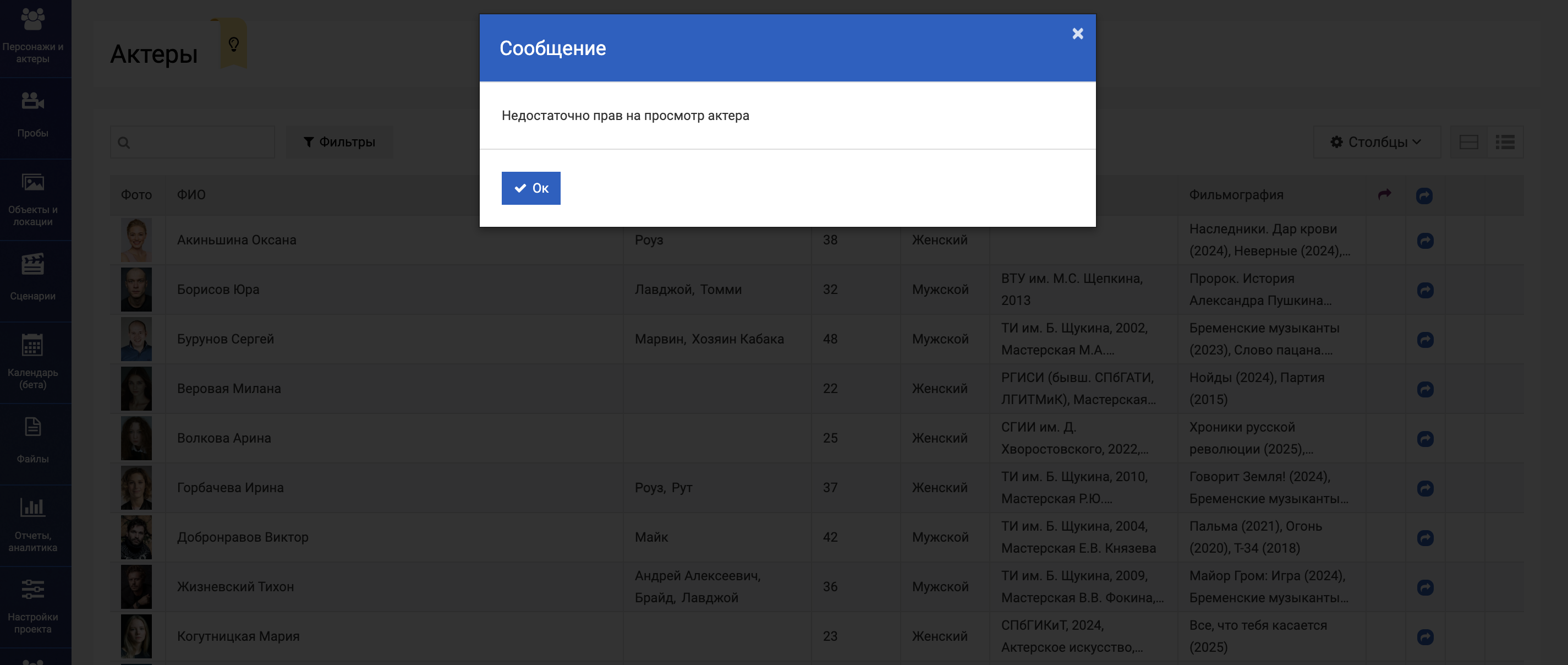Click the Фильмография column header
The height and width of the screenshot is (665, 1568).
point(1236,195)
